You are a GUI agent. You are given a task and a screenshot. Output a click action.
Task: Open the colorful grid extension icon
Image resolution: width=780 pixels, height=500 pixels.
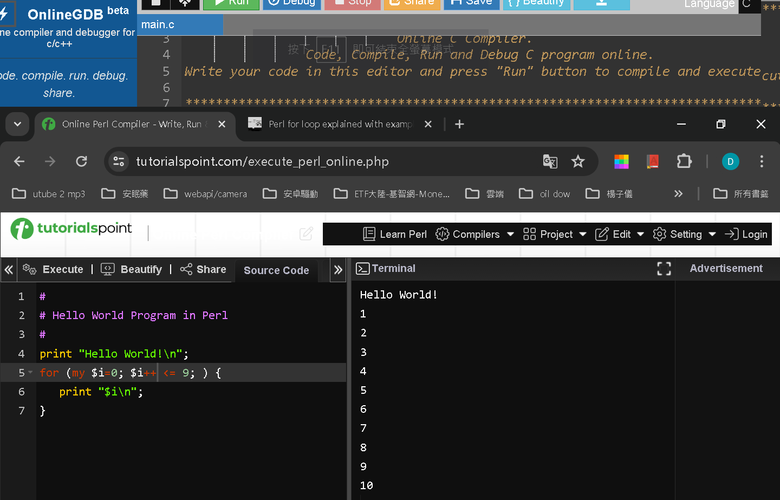coord(621,162)
